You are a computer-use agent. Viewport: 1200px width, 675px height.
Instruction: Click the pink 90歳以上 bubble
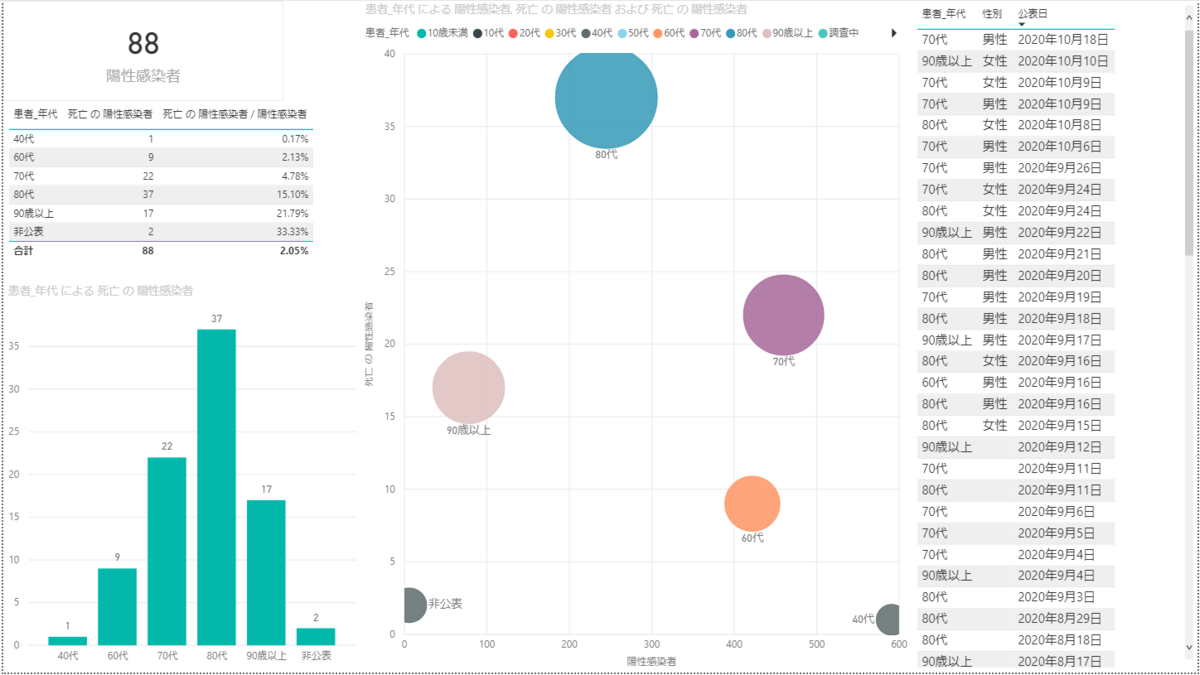pyautogui.click(x=469, y=387)
